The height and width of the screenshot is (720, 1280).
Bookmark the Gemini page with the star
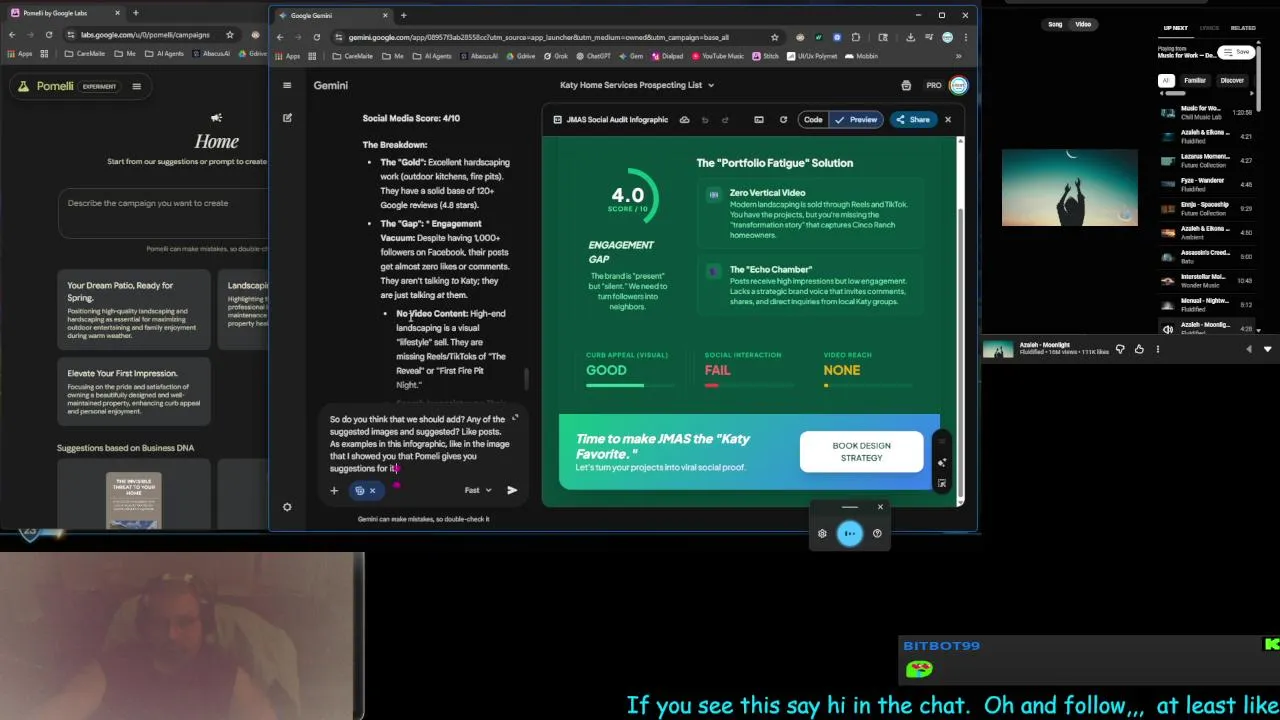pyautogui.click(x=774, y=37)
